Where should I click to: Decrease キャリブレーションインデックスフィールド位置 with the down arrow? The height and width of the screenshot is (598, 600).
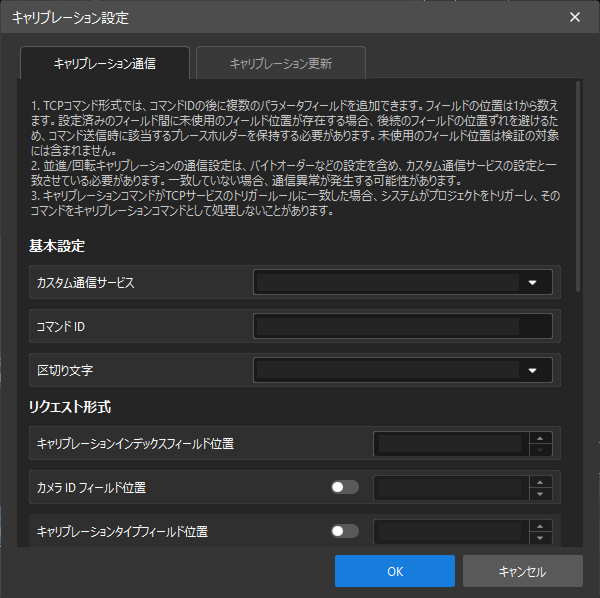[x=540, y=450]
